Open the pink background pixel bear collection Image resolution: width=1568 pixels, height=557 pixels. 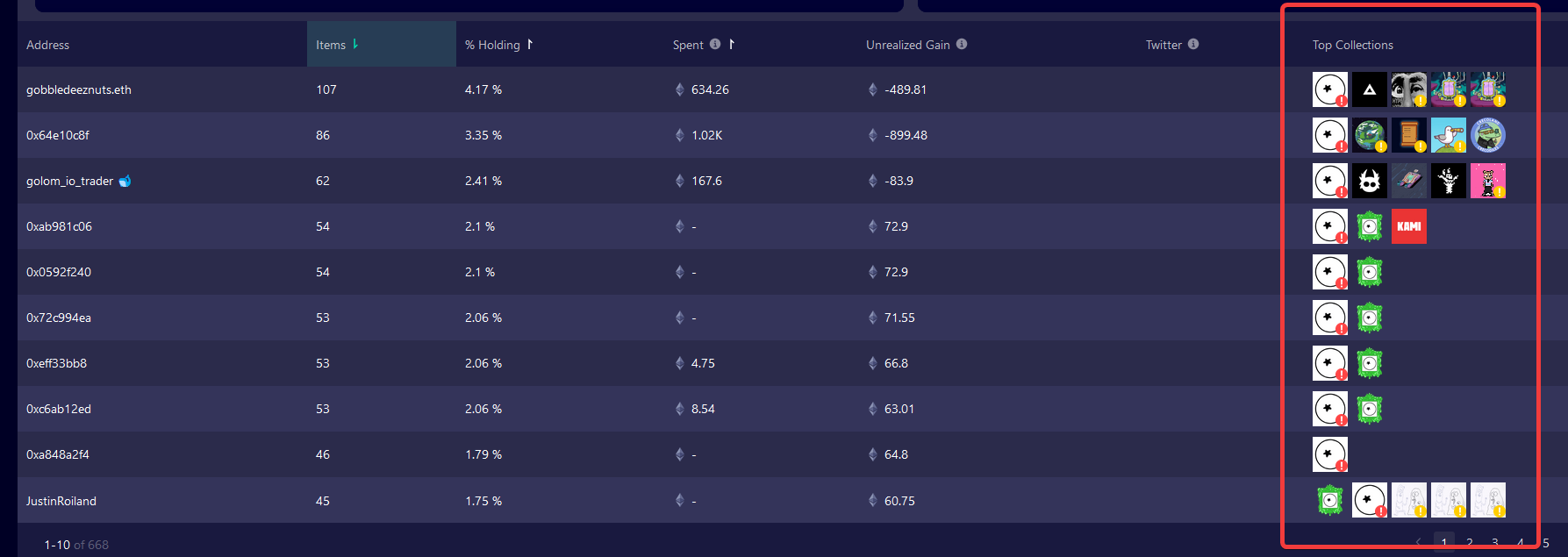click(x=1487, y=181)
